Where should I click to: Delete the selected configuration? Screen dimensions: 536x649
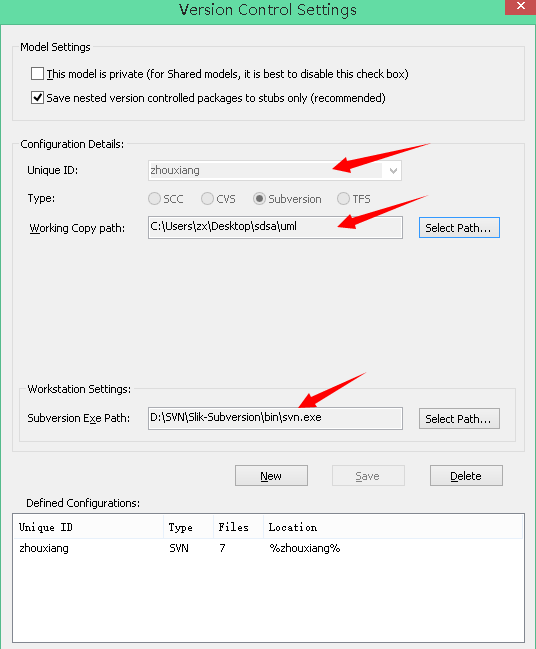point(466,476)
